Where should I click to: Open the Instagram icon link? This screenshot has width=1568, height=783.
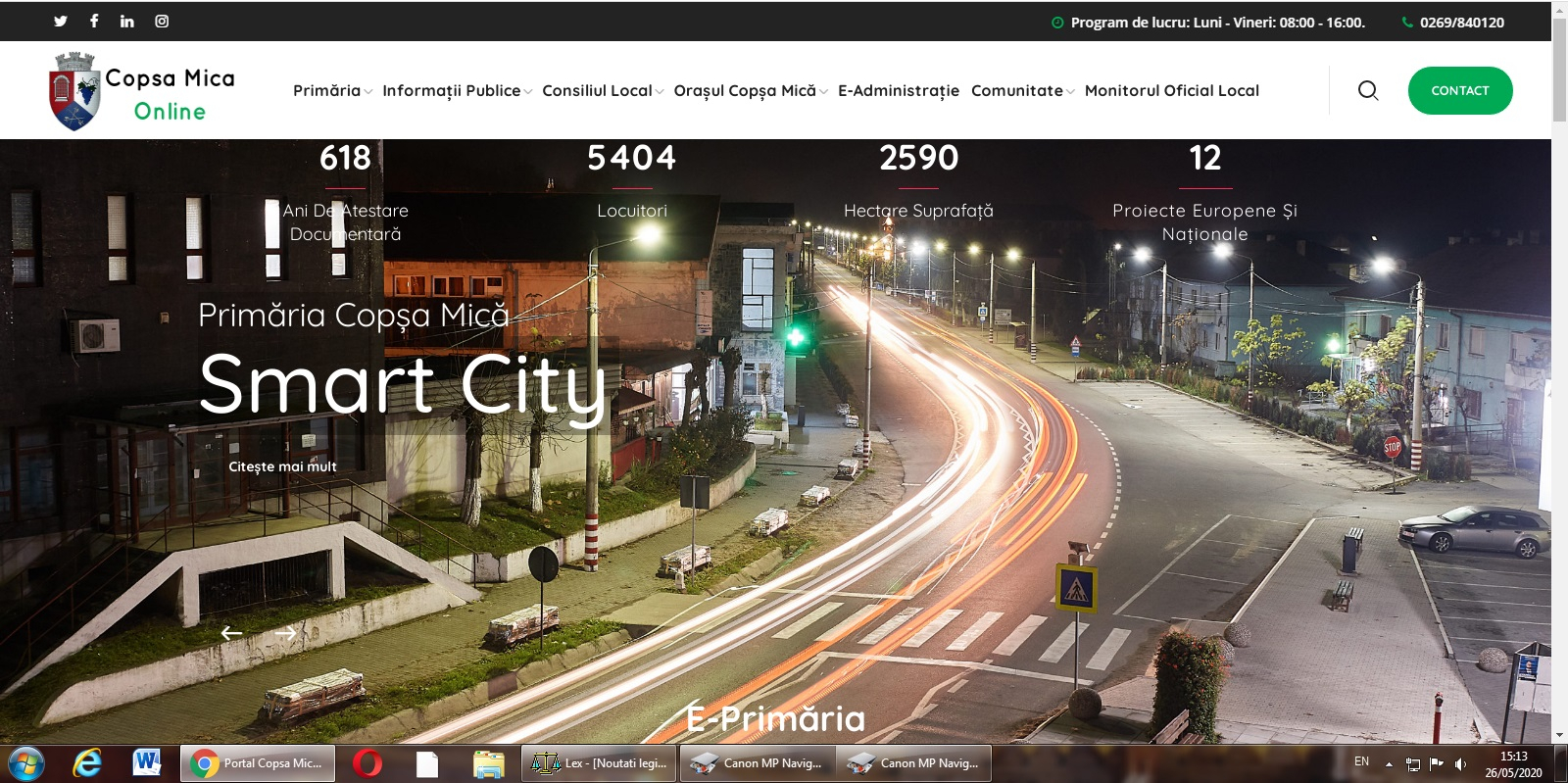(x=162, y=21)
